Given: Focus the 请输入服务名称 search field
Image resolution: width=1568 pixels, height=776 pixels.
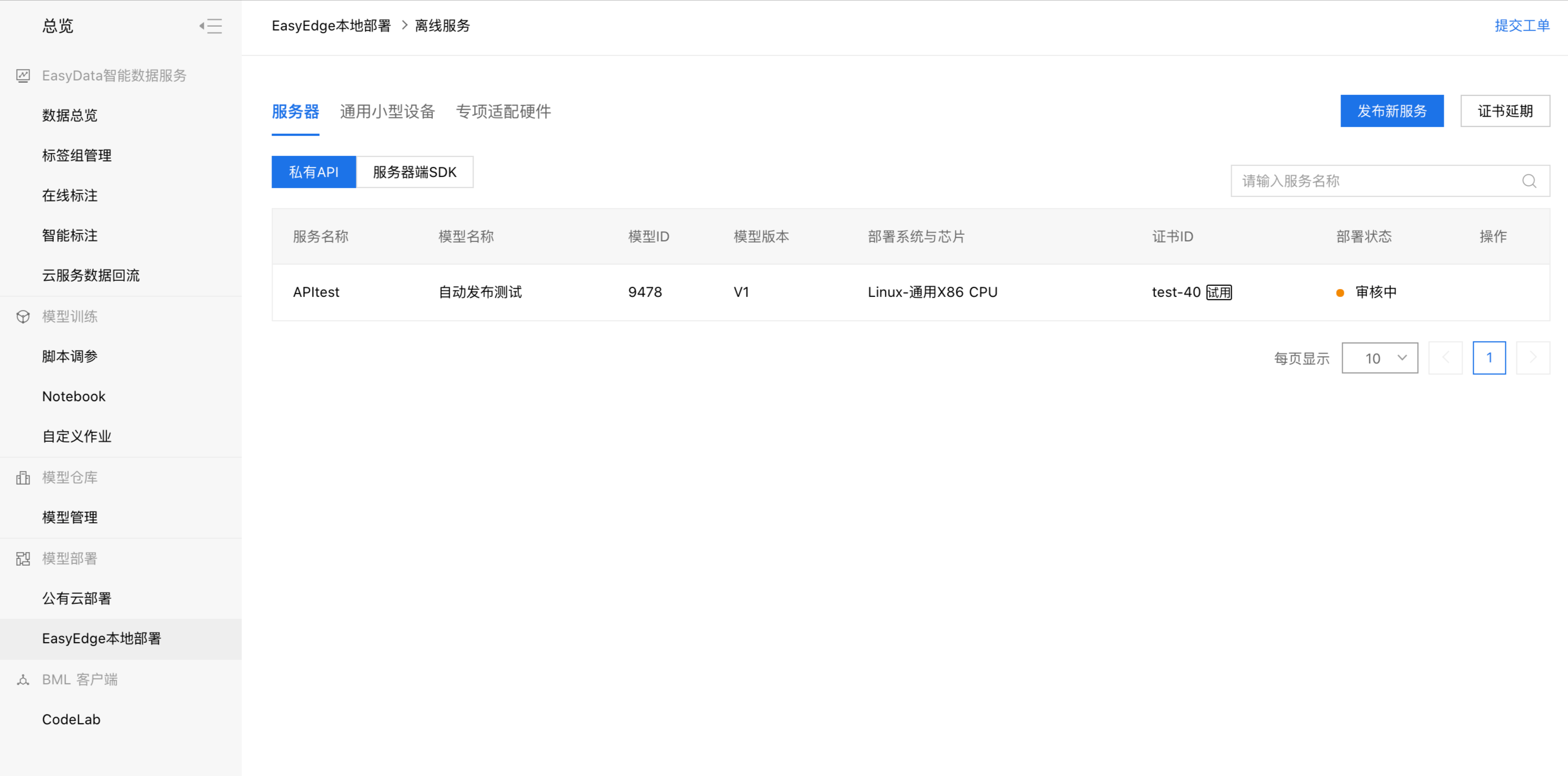Looking at the screenshot, I should (1390, 181).
